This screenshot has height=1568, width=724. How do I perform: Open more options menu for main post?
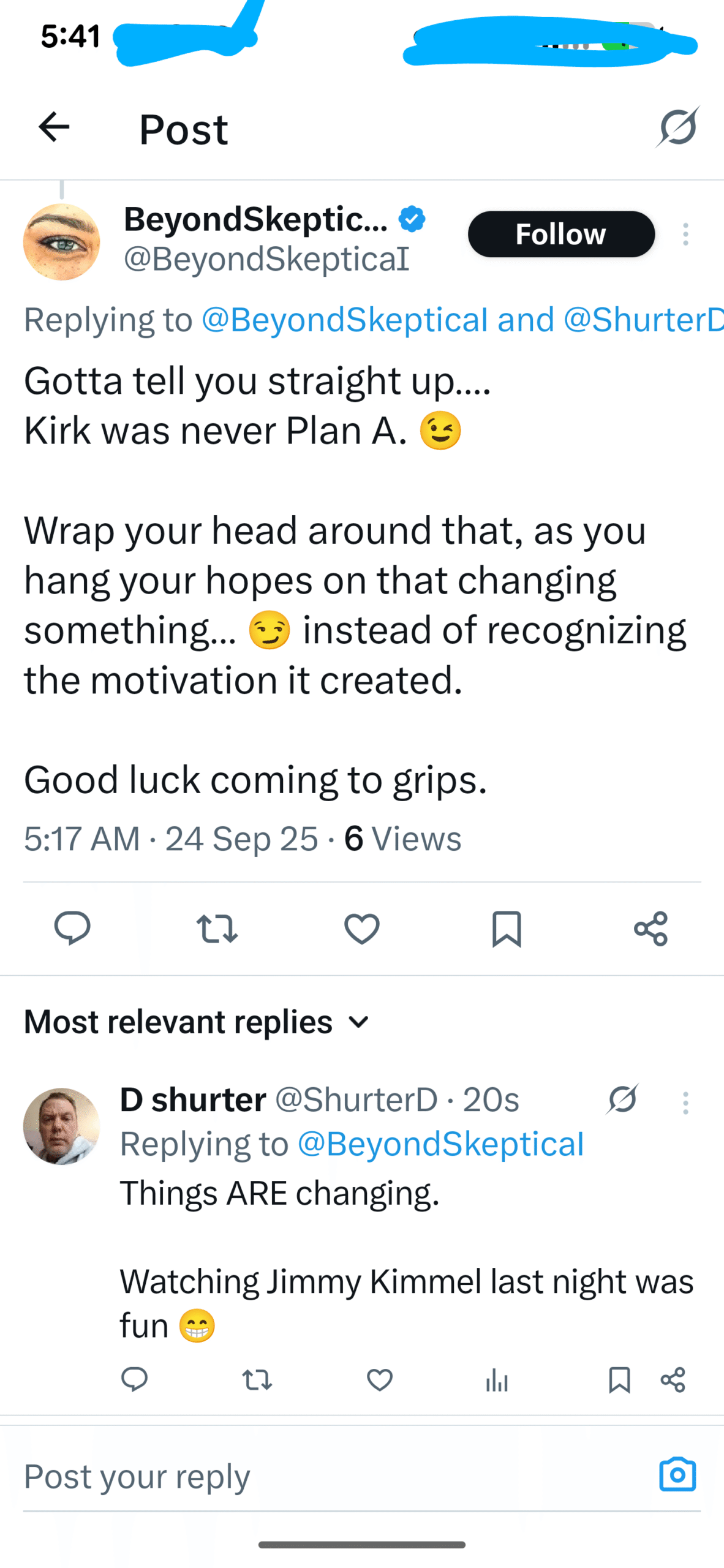tap(685, 235)
